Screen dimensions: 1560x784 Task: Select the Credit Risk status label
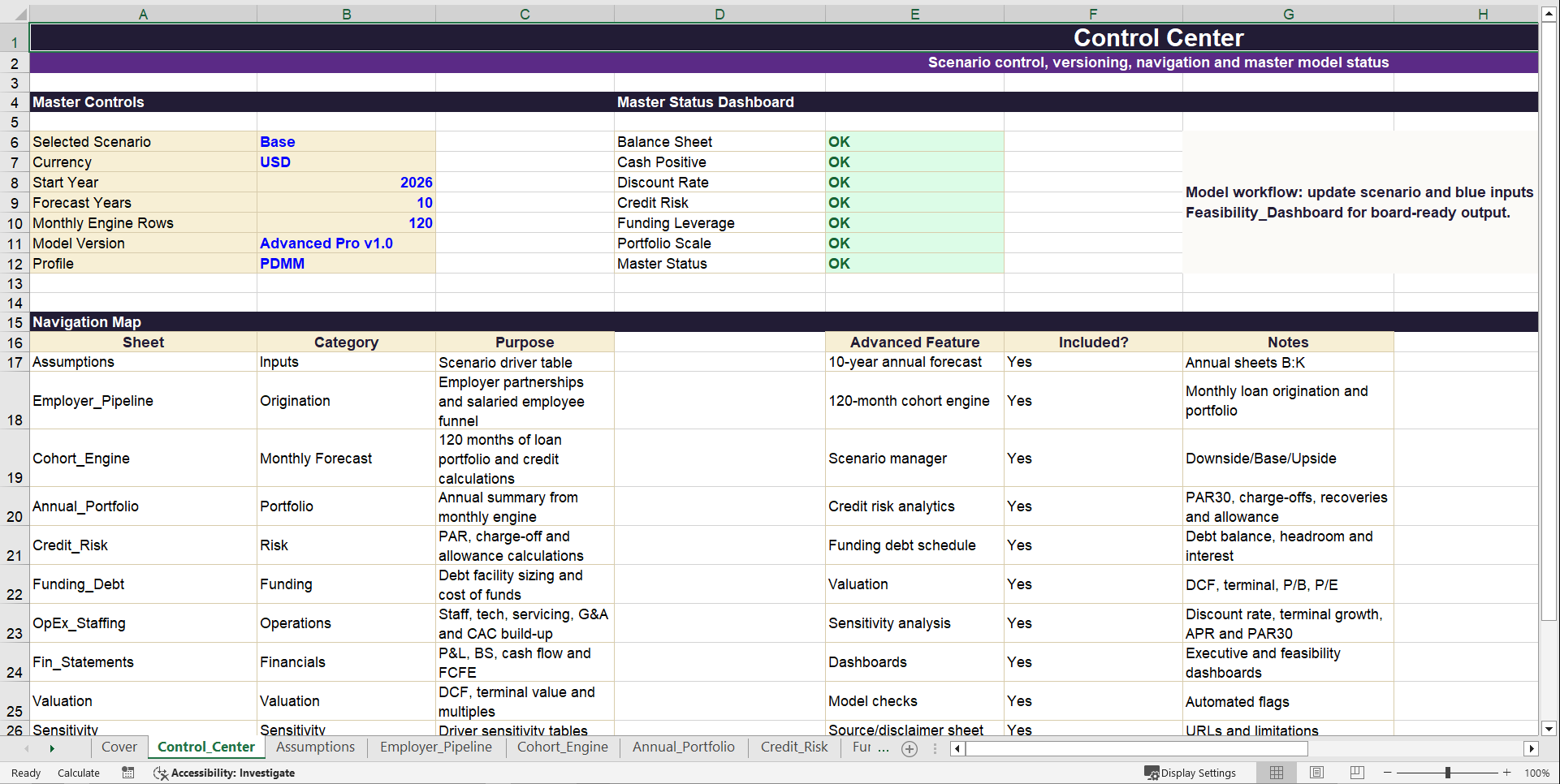[x=720, y=203]
